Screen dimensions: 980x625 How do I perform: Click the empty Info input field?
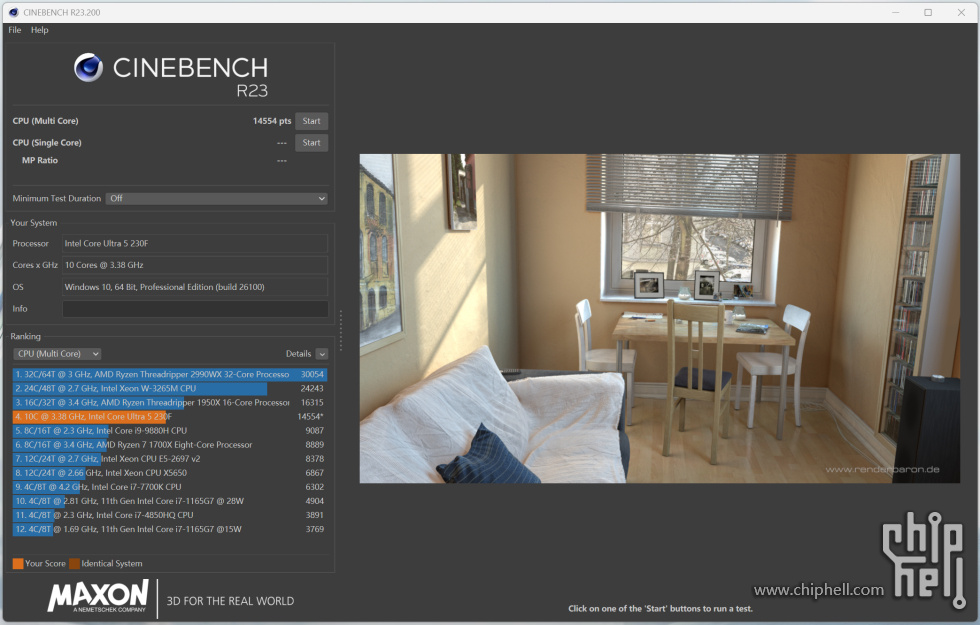[x=195, y=309]
